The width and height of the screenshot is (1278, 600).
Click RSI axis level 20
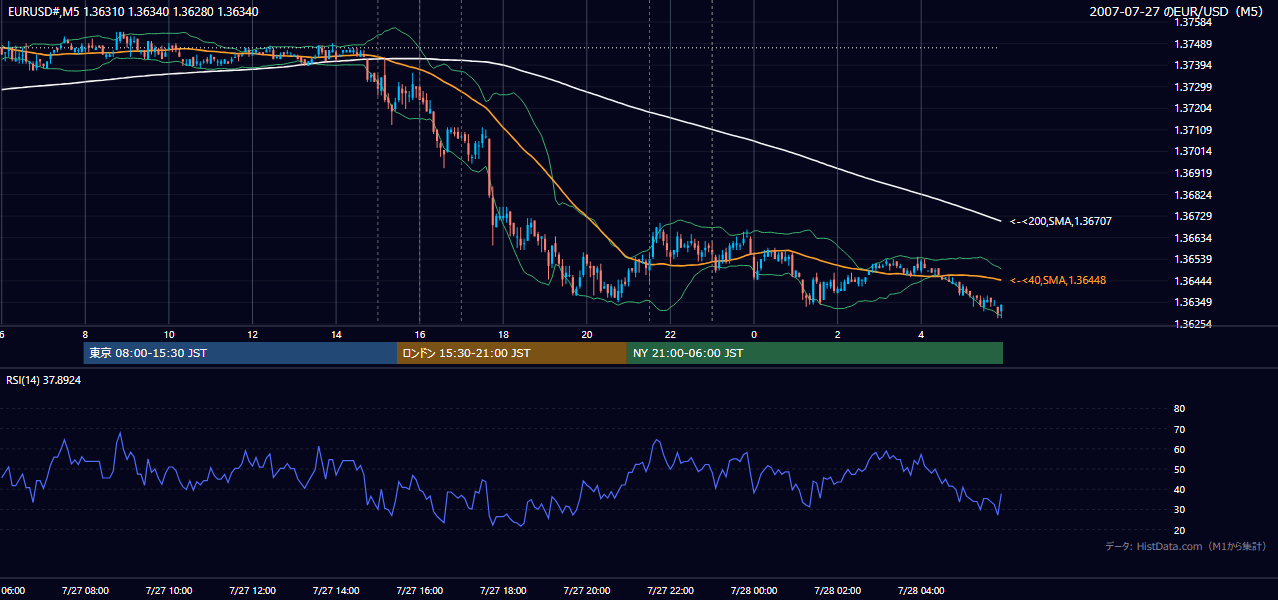tap(1179, 530)
